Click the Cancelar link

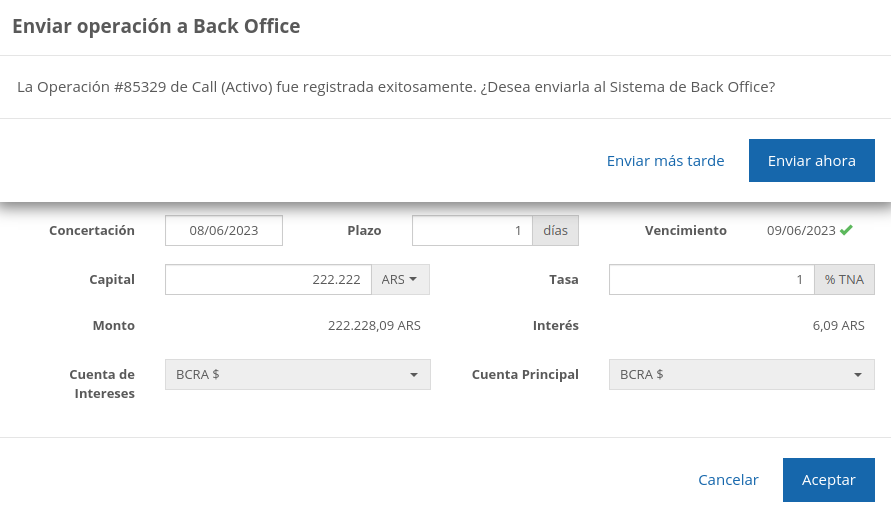point(728,480)
